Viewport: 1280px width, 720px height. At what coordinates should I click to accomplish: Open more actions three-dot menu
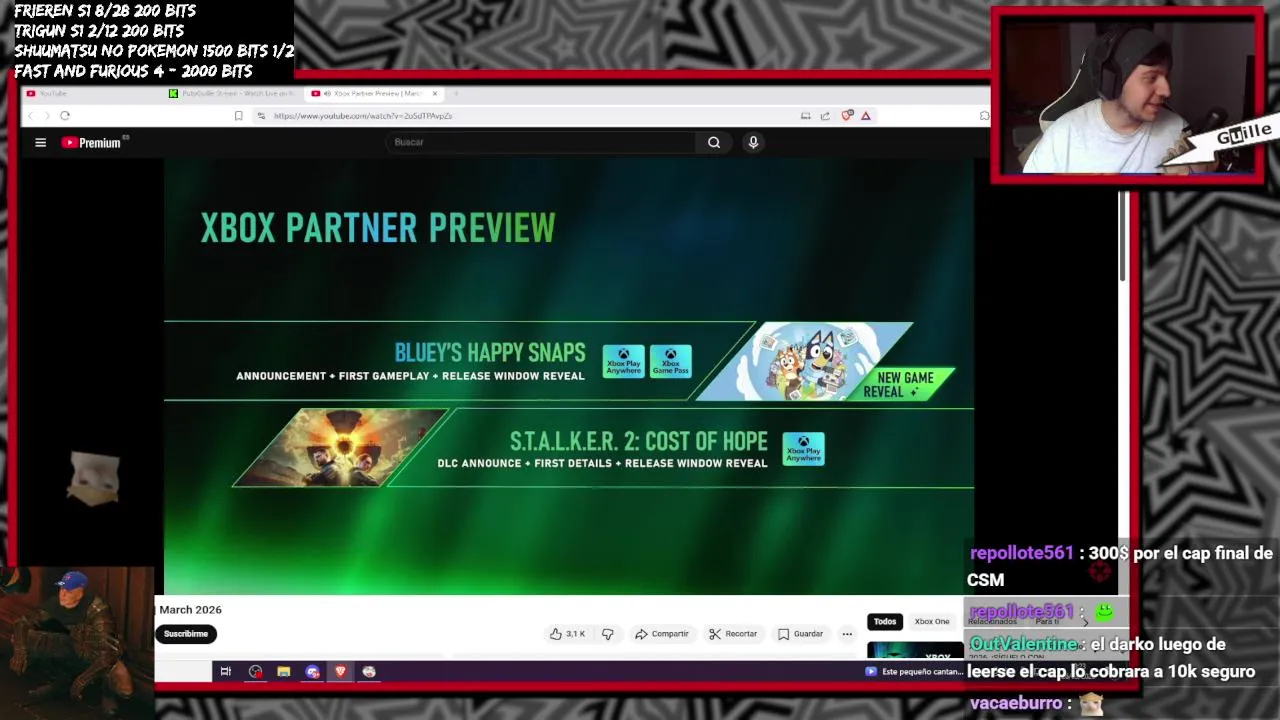tap(847, 634)
